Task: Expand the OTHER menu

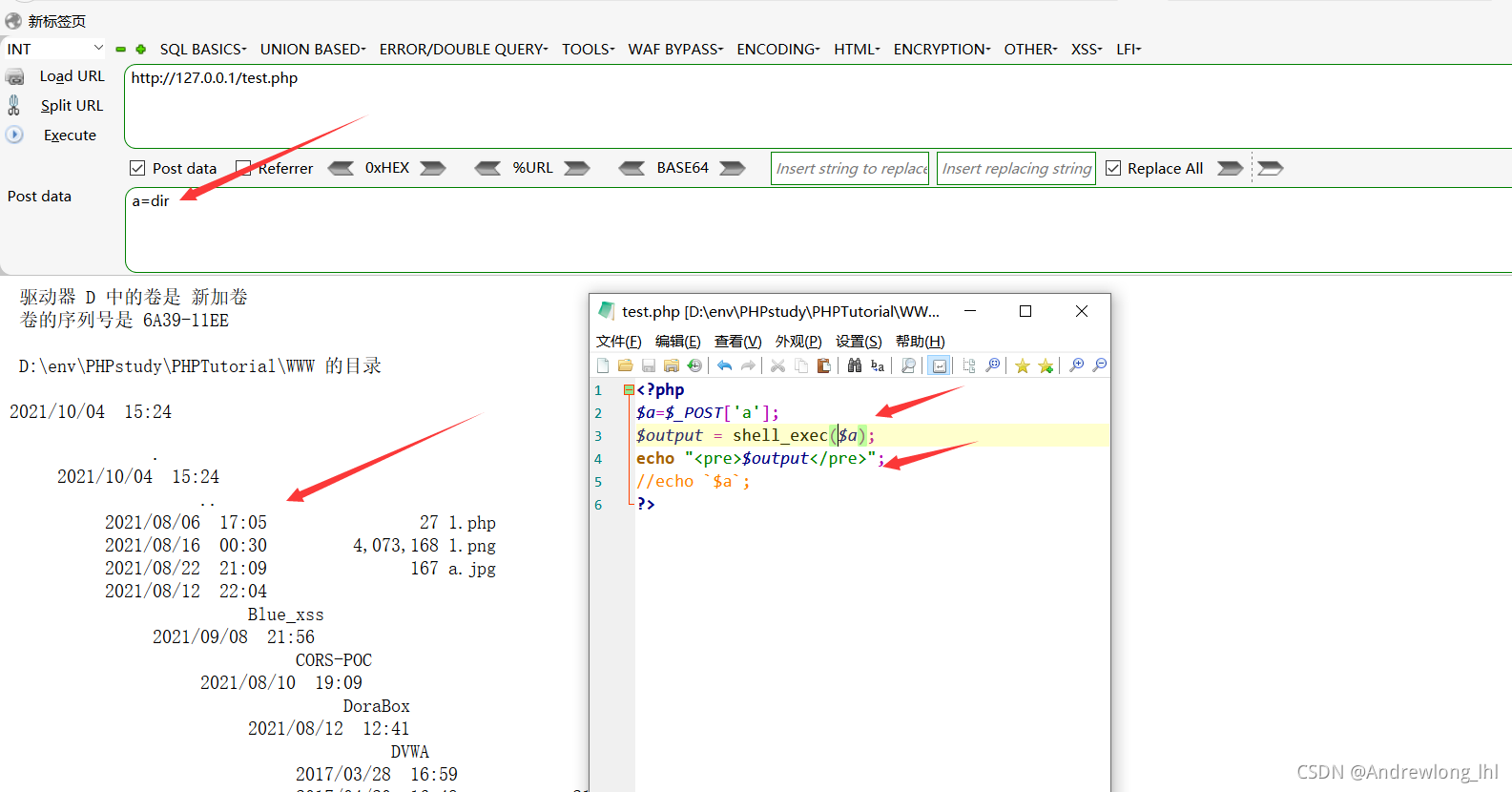Action: pyautogui.click(x=1030, y=49)
